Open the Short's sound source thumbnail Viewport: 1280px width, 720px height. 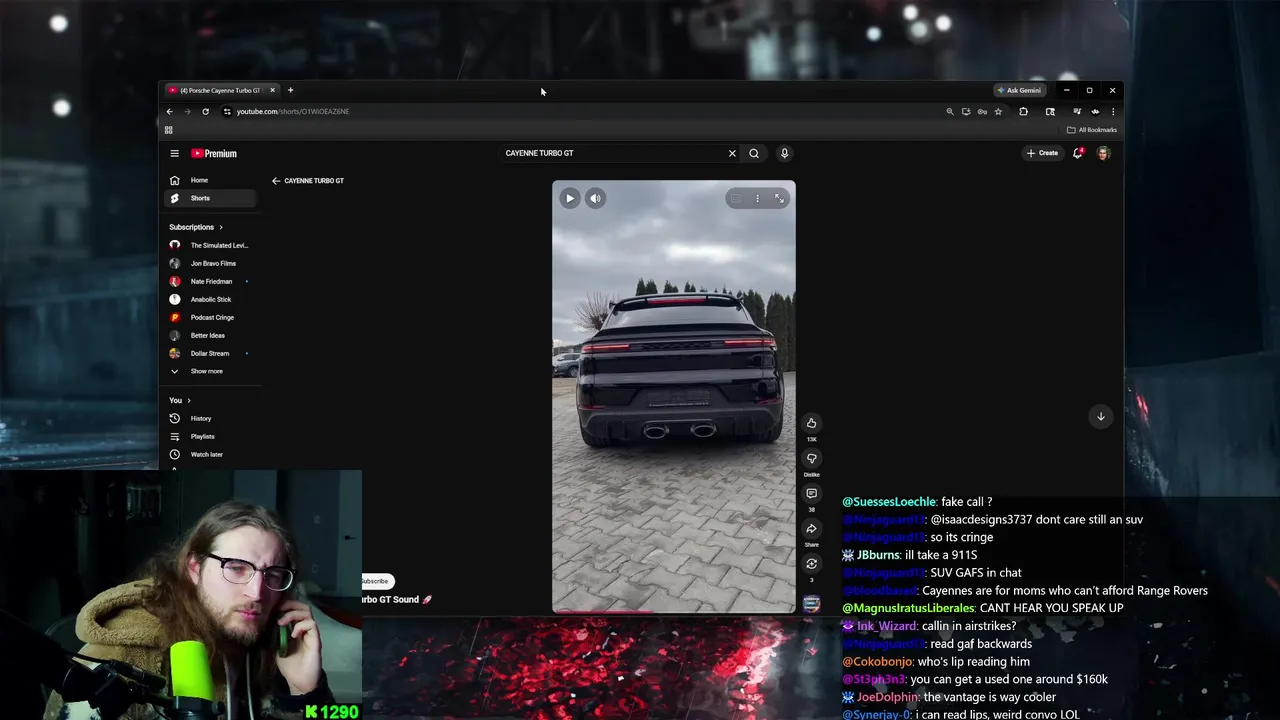[811, 603]
